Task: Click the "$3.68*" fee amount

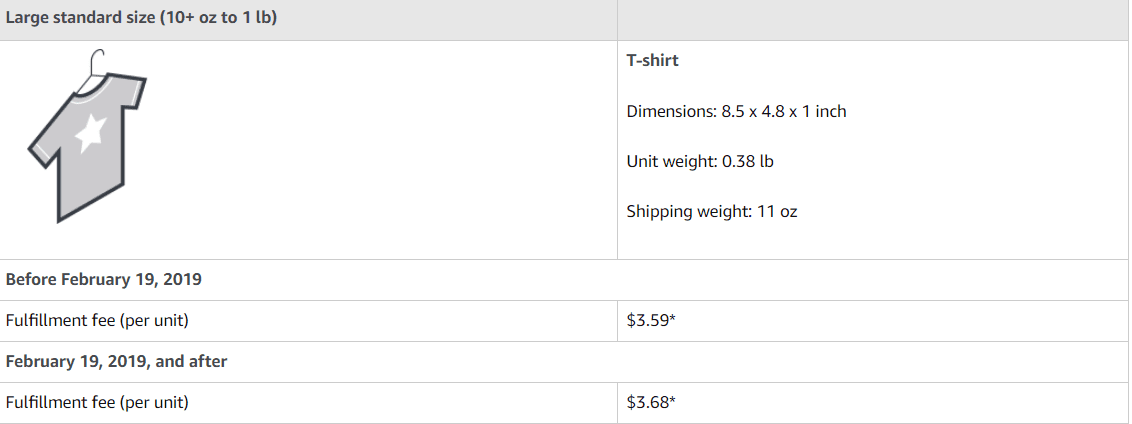Action: coord(650,402)
